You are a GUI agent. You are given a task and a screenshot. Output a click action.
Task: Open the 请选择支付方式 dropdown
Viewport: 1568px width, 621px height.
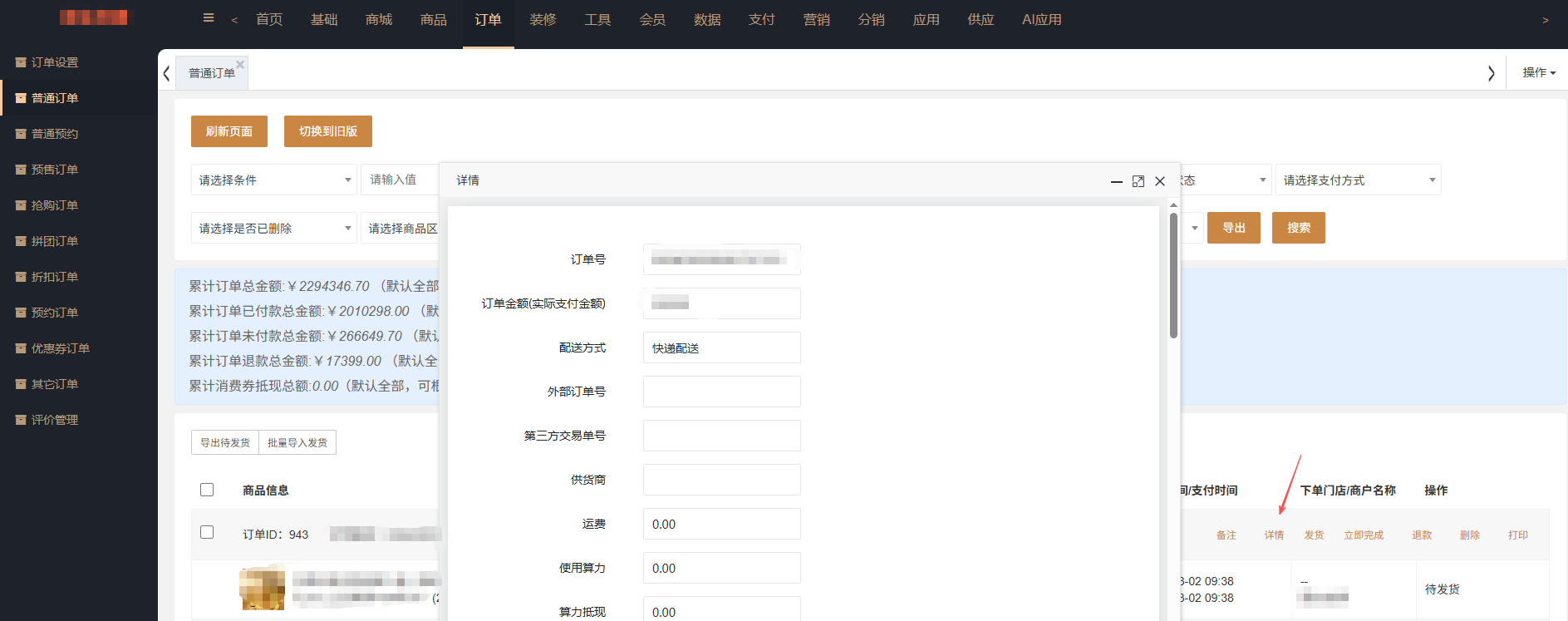coord(1357,180)
